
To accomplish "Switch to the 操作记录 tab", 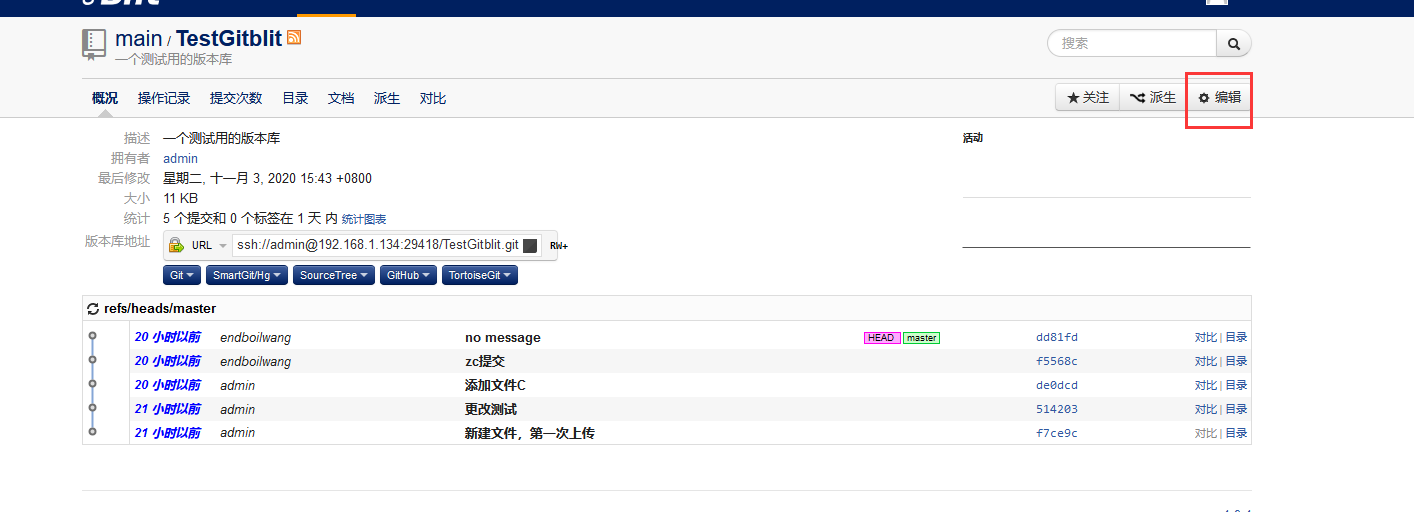I will [164, 98].
